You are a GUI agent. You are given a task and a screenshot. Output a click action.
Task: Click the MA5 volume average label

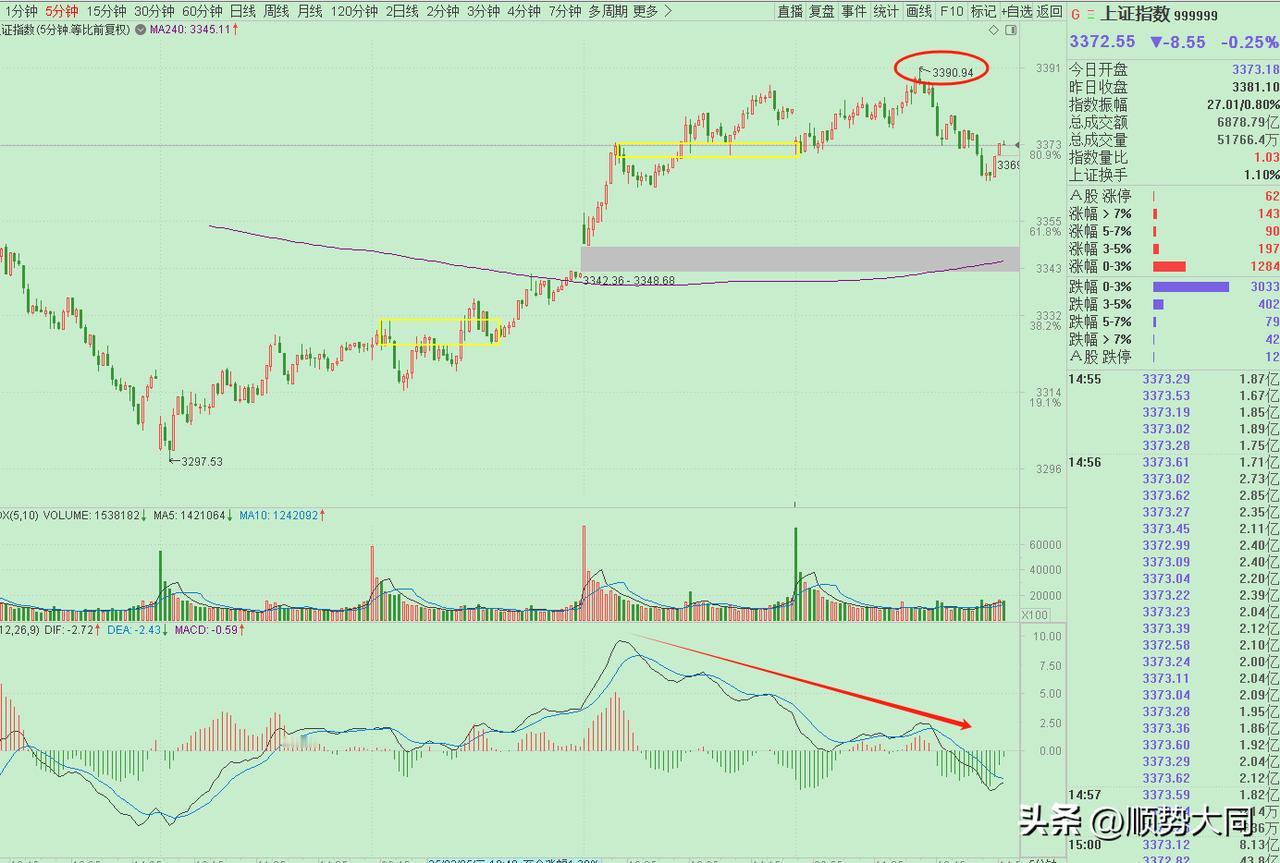193,516
